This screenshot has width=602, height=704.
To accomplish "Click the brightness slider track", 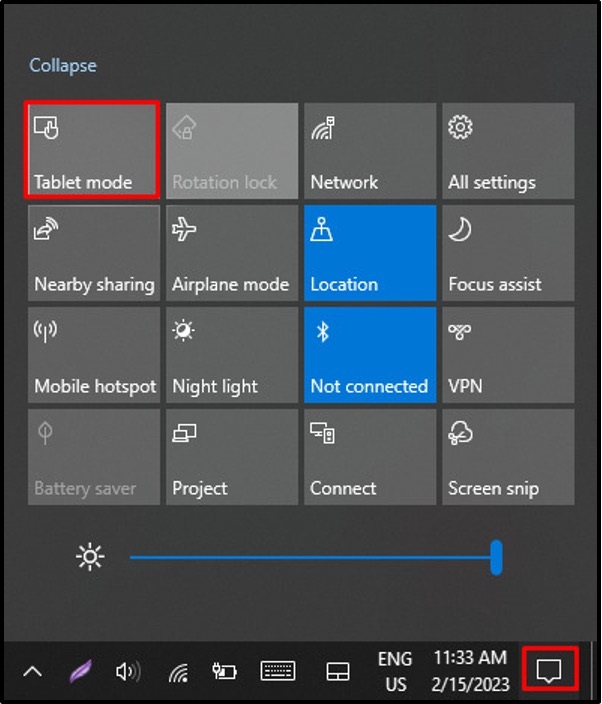I will point(310,557).
